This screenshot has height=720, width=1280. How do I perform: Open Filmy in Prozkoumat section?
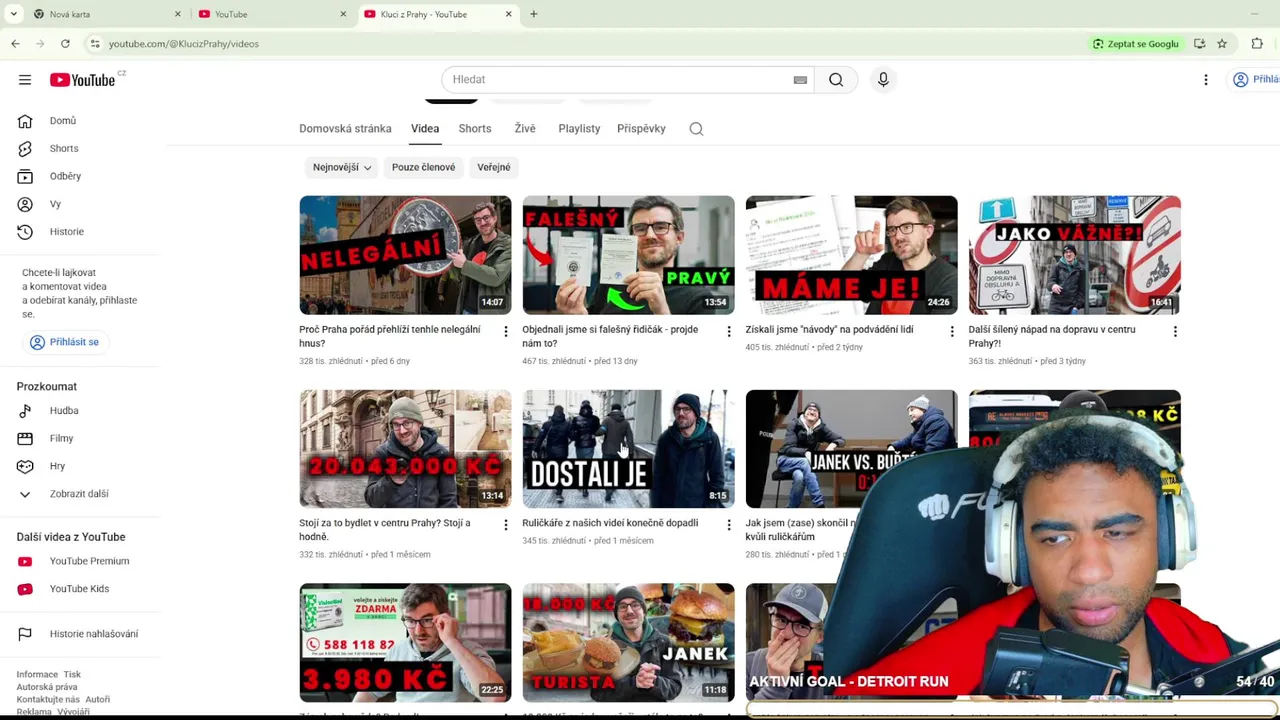click(x=61, y=439)
